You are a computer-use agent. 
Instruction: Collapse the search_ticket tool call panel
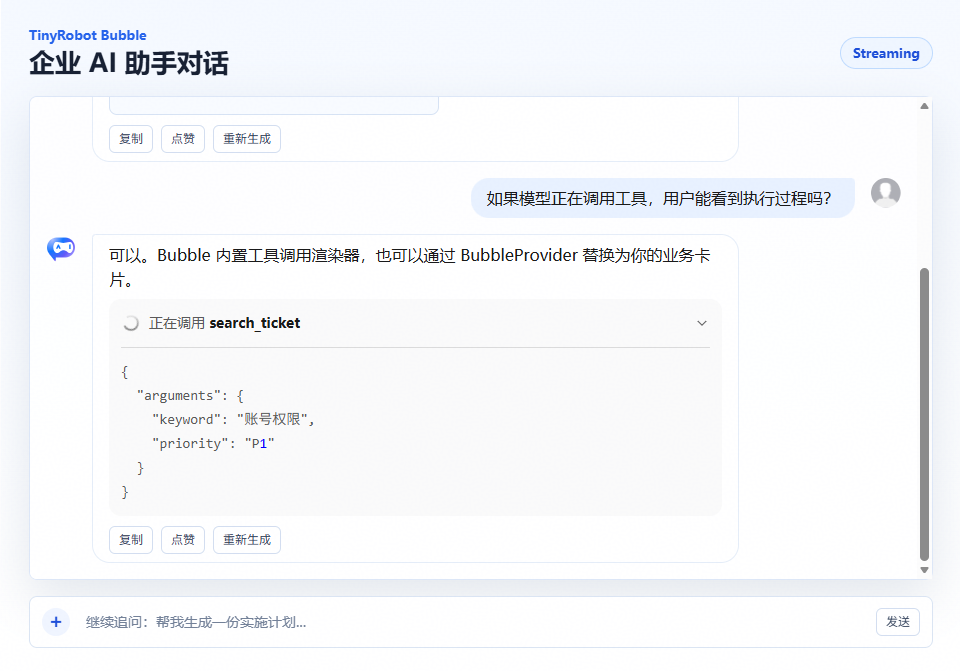point(702,323)
